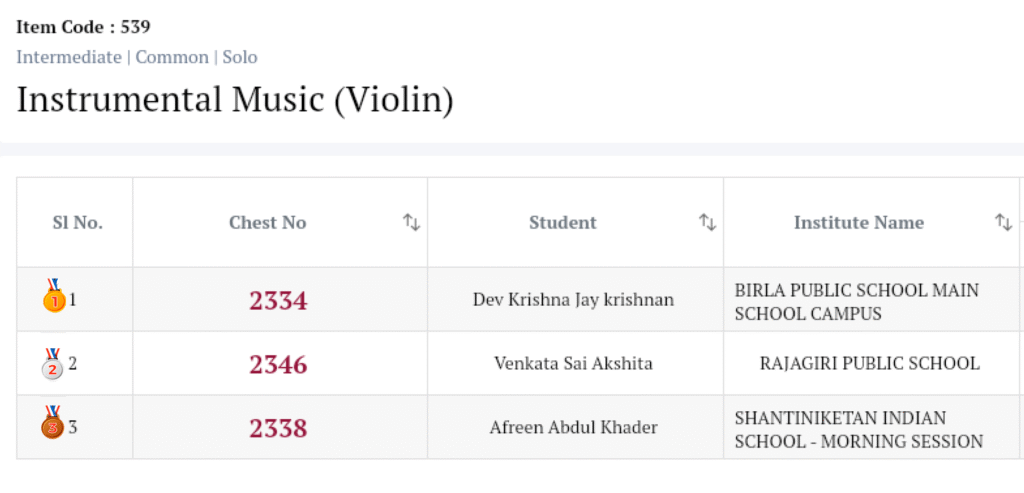Image resolution: width=1024 pixels, height=493 pixels.
Task: Click the silver medal icon in row 2
Action: point(52,364)
